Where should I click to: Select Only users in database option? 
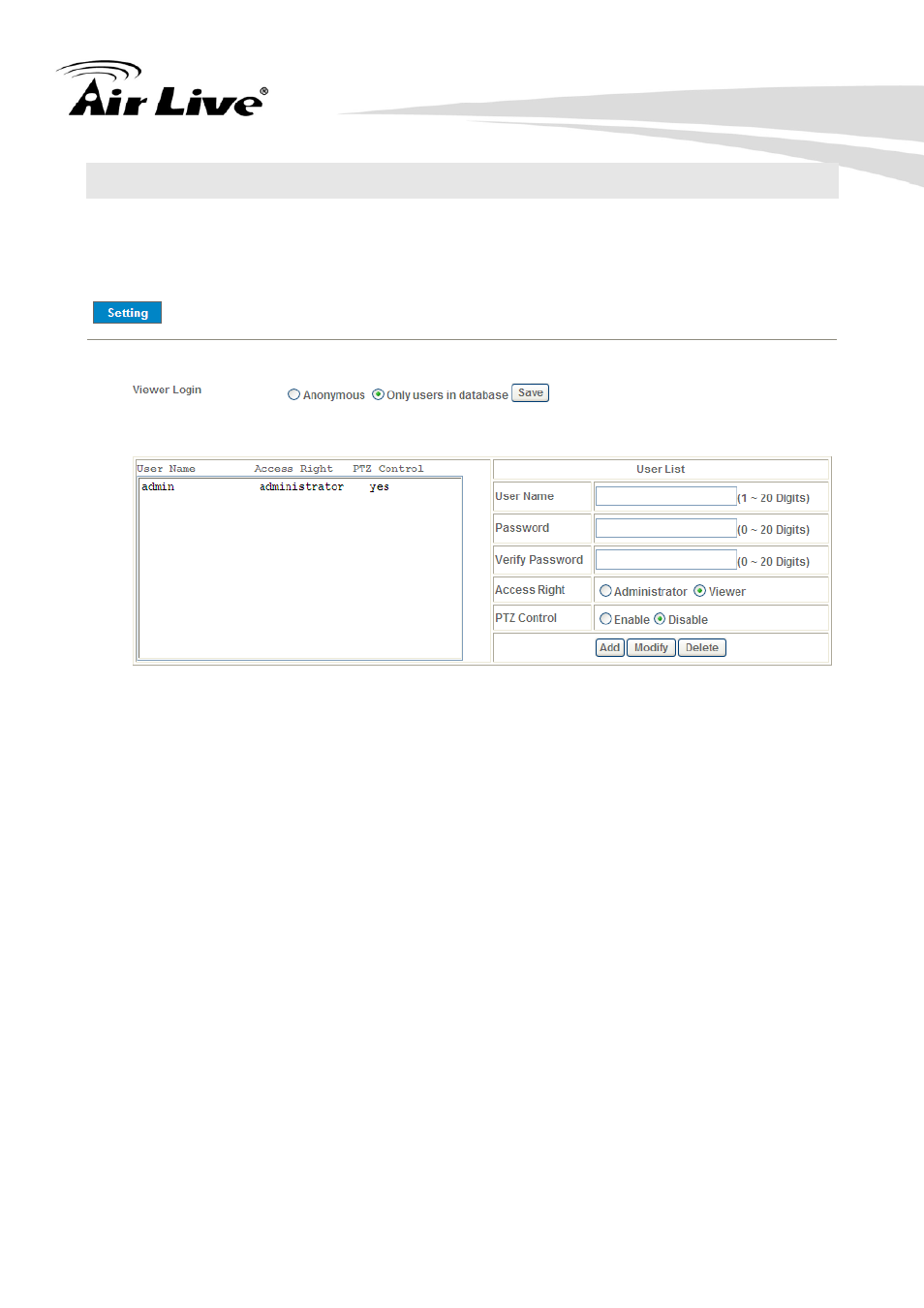[x=378, y=394]
